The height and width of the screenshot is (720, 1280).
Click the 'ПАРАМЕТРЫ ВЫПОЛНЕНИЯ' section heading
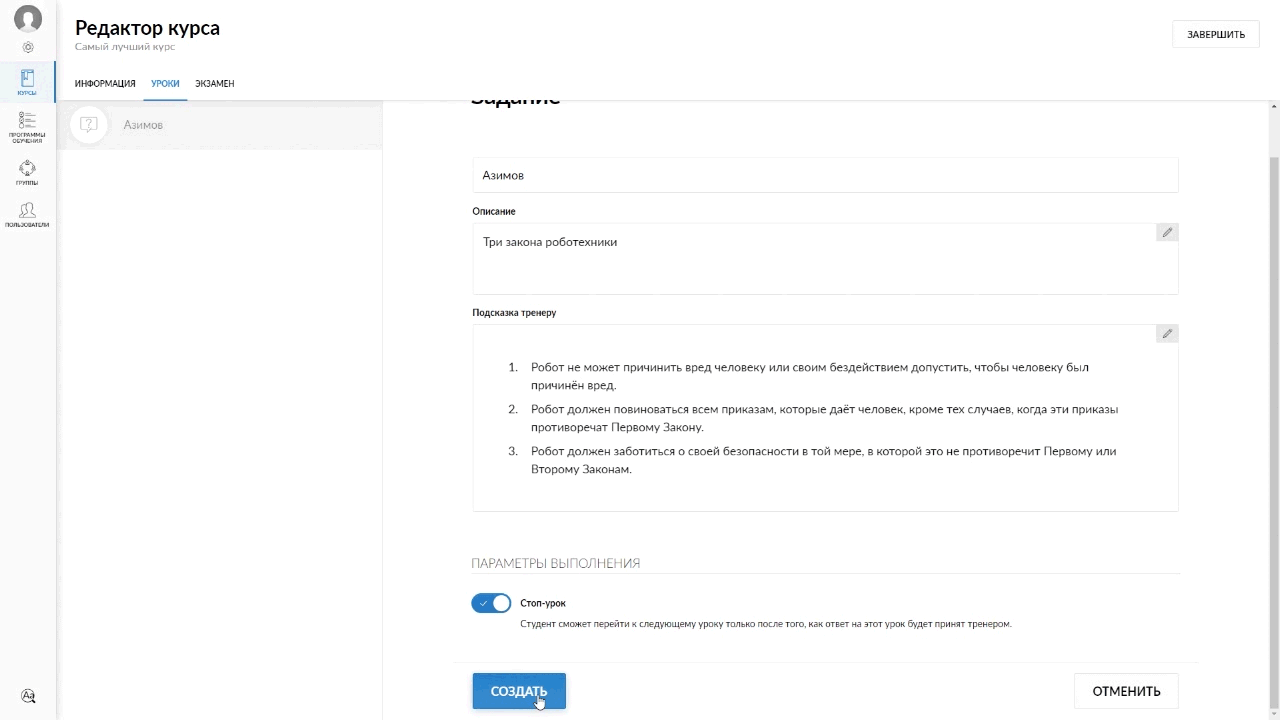[556, 563]
